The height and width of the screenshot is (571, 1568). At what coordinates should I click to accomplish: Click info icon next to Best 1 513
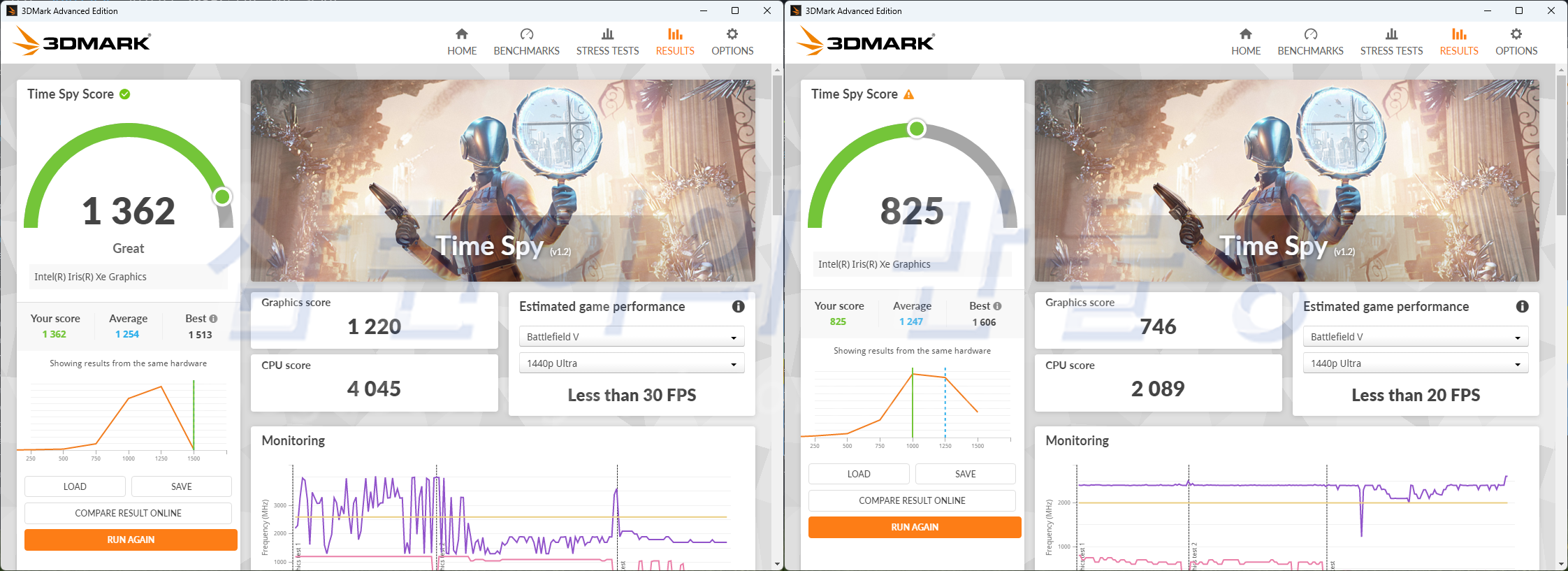[x=214, y=319]
